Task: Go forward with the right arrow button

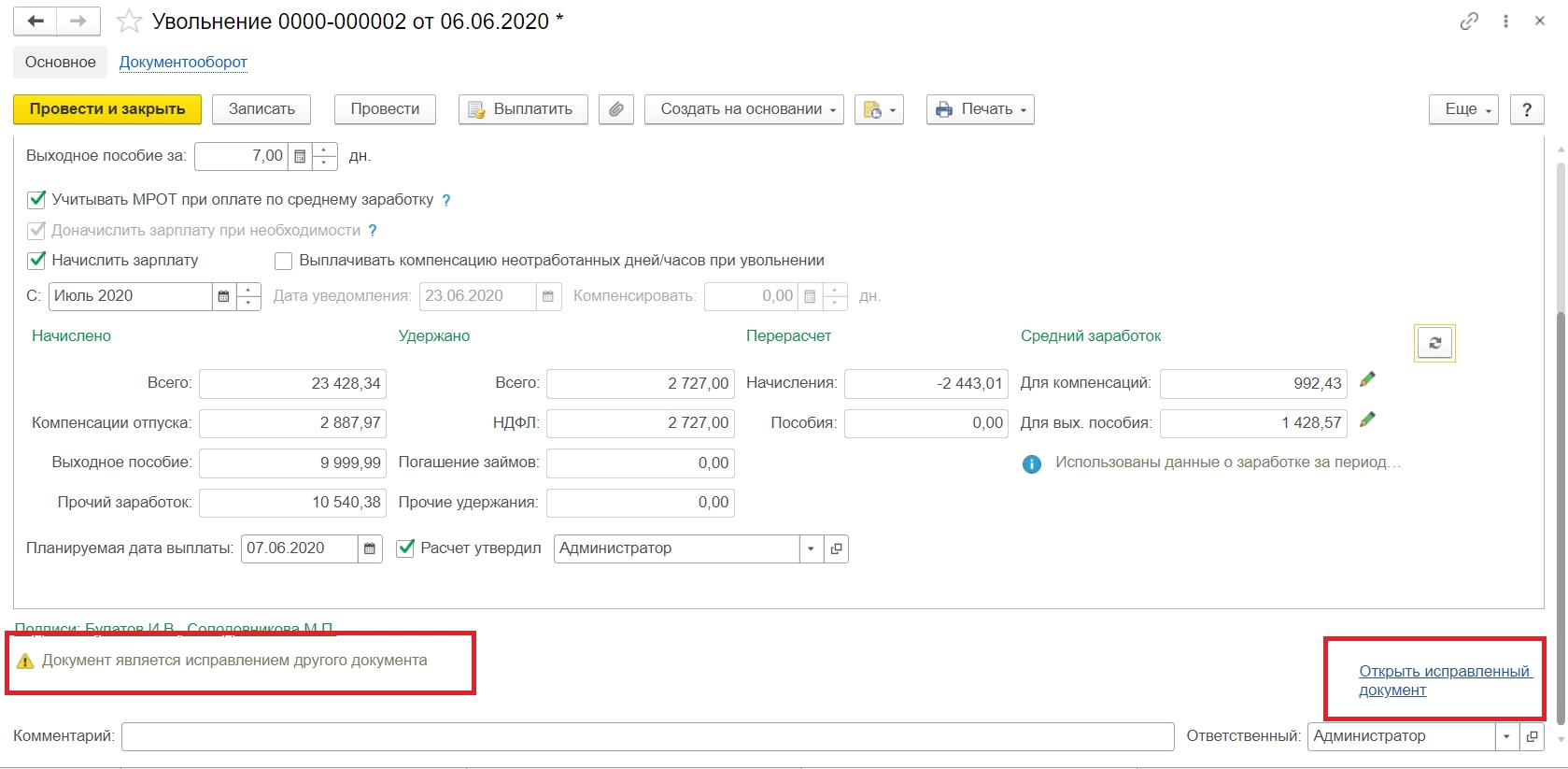Action: click(x=78, y=21)
